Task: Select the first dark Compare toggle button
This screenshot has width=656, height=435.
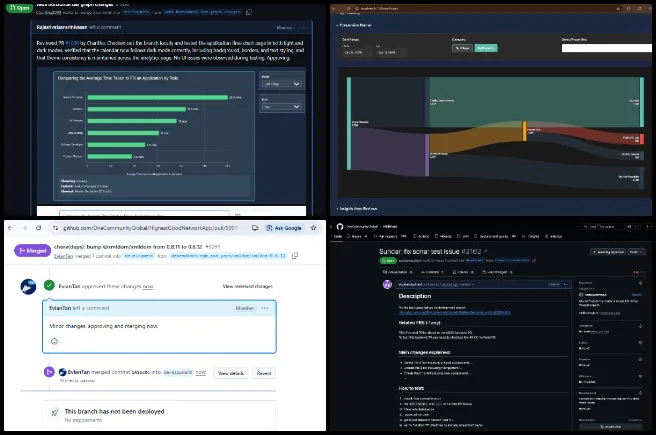Action: tap(462, 48)
